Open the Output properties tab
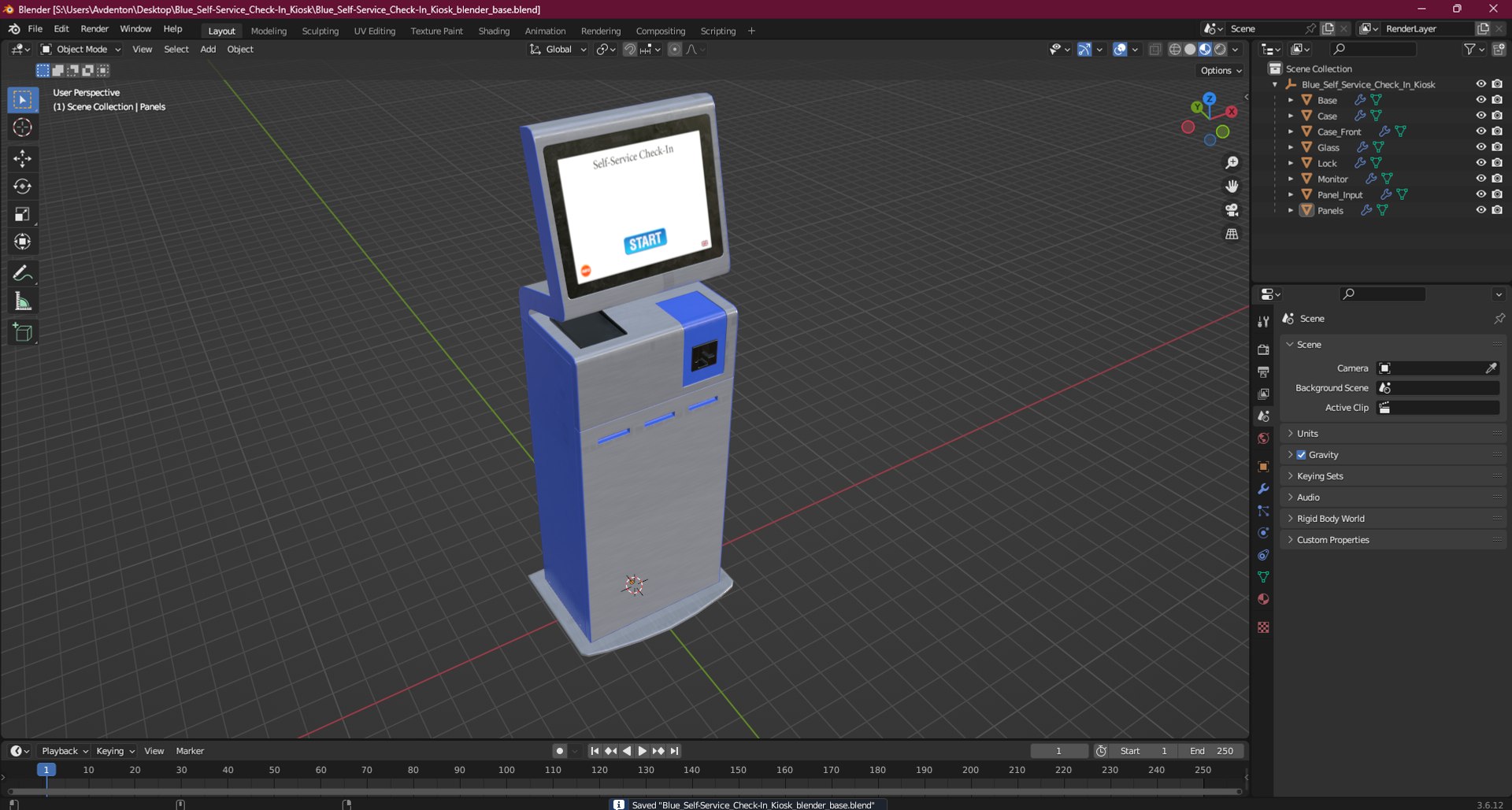1512x810 pixels. [1263, 372]
